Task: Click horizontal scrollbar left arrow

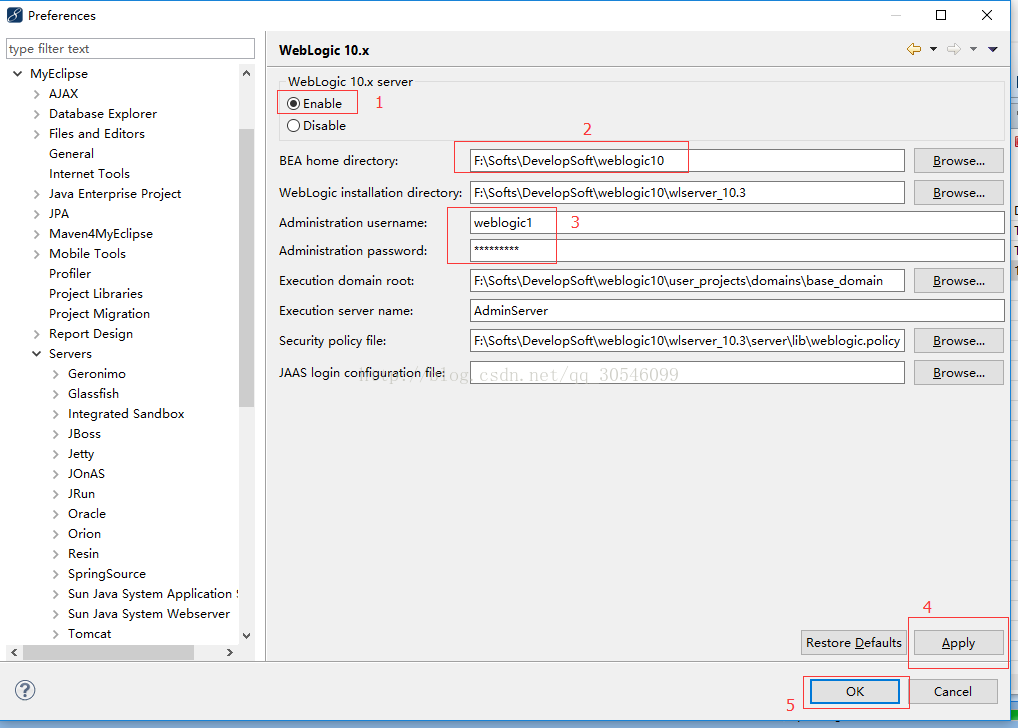Action: pos(14,653)
